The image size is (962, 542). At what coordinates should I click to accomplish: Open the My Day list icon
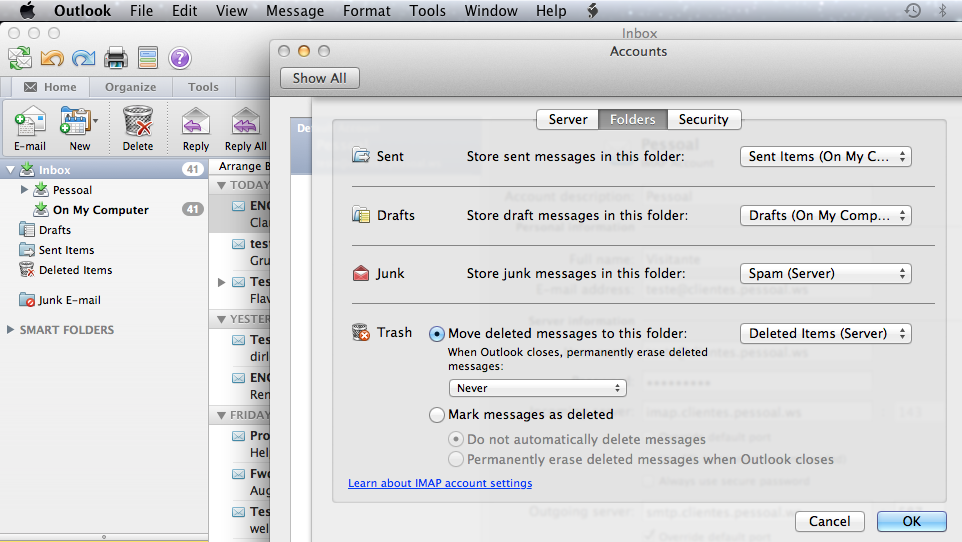(148, 58)
